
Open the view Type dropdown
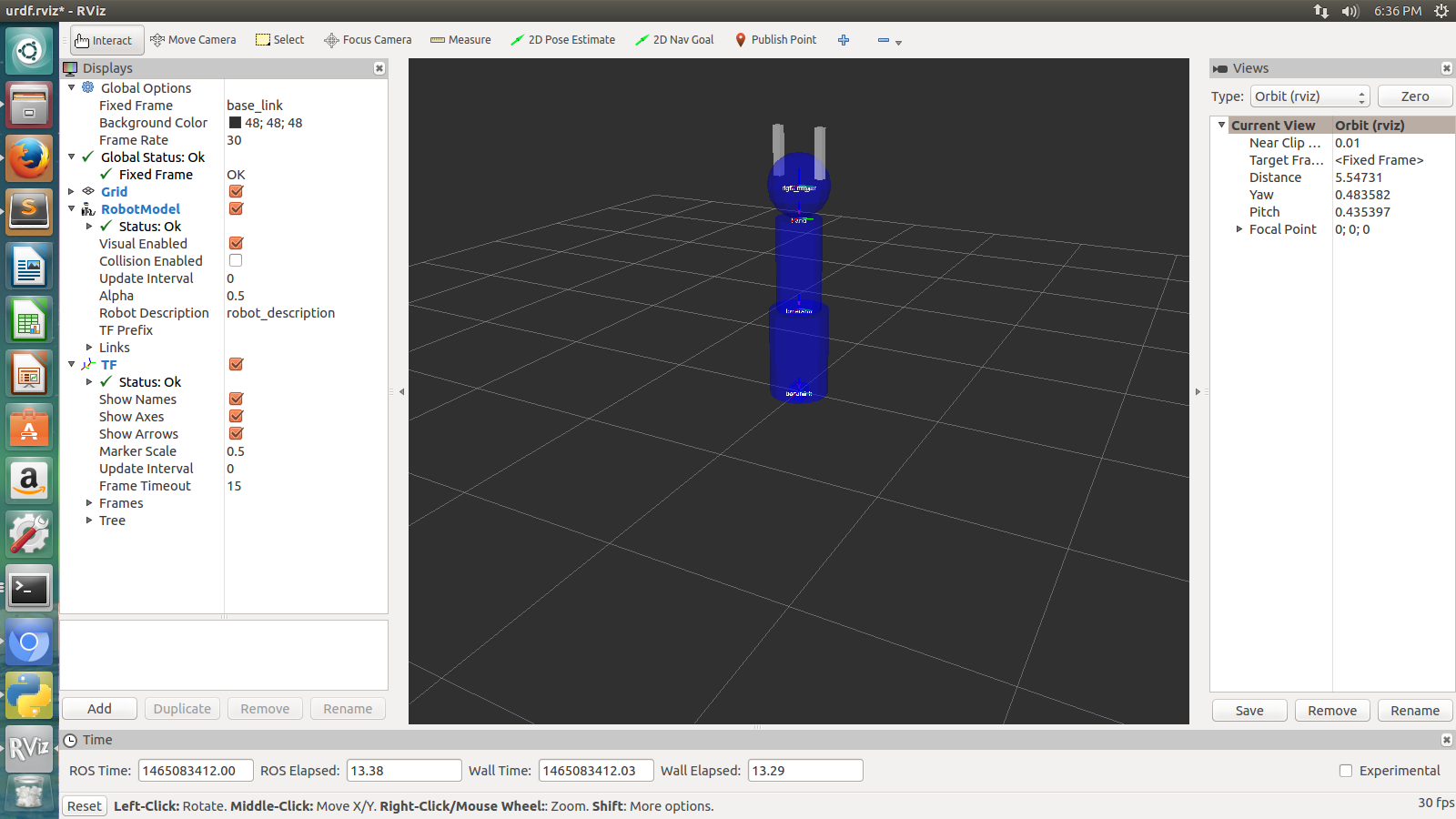pos(1309,96)
